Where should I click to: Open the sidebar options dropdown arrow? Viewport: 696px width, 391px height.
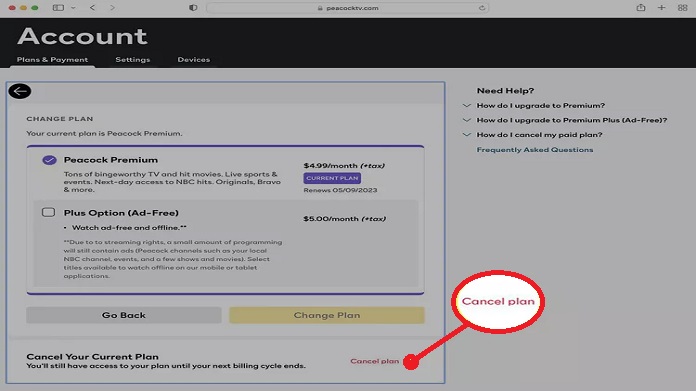pos(73,8)
